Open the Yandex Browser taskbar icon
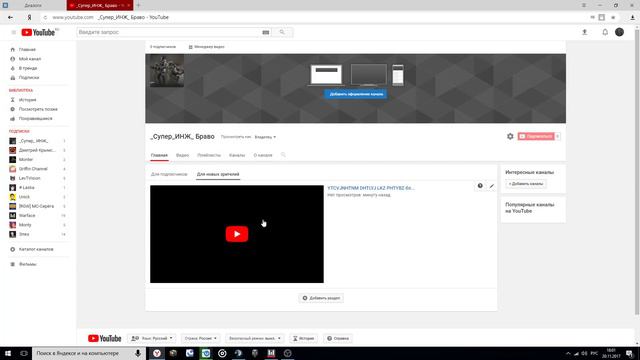This screenshot has height=360, width=640. (x=157, y=353)
